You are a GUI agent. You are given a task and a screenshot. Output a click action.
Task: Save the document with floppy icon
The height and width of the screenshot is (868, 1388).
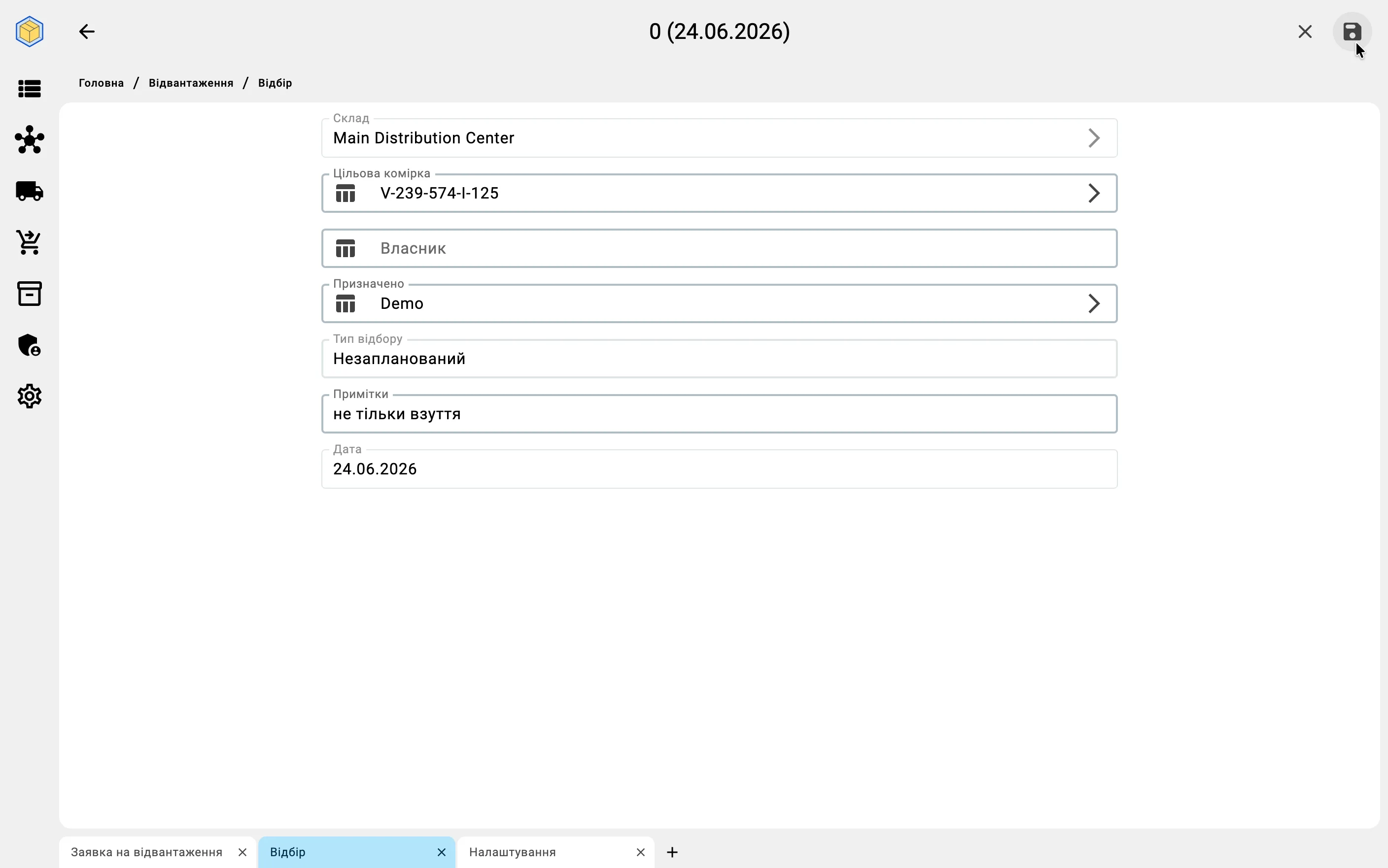[1352, 32]
